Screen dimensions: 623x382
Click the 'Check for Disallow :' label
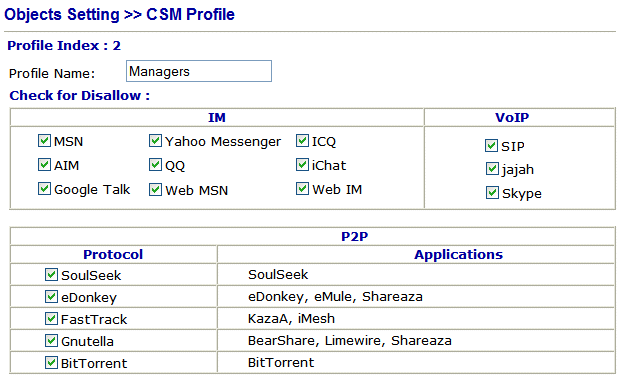click(x=79, y=96)
